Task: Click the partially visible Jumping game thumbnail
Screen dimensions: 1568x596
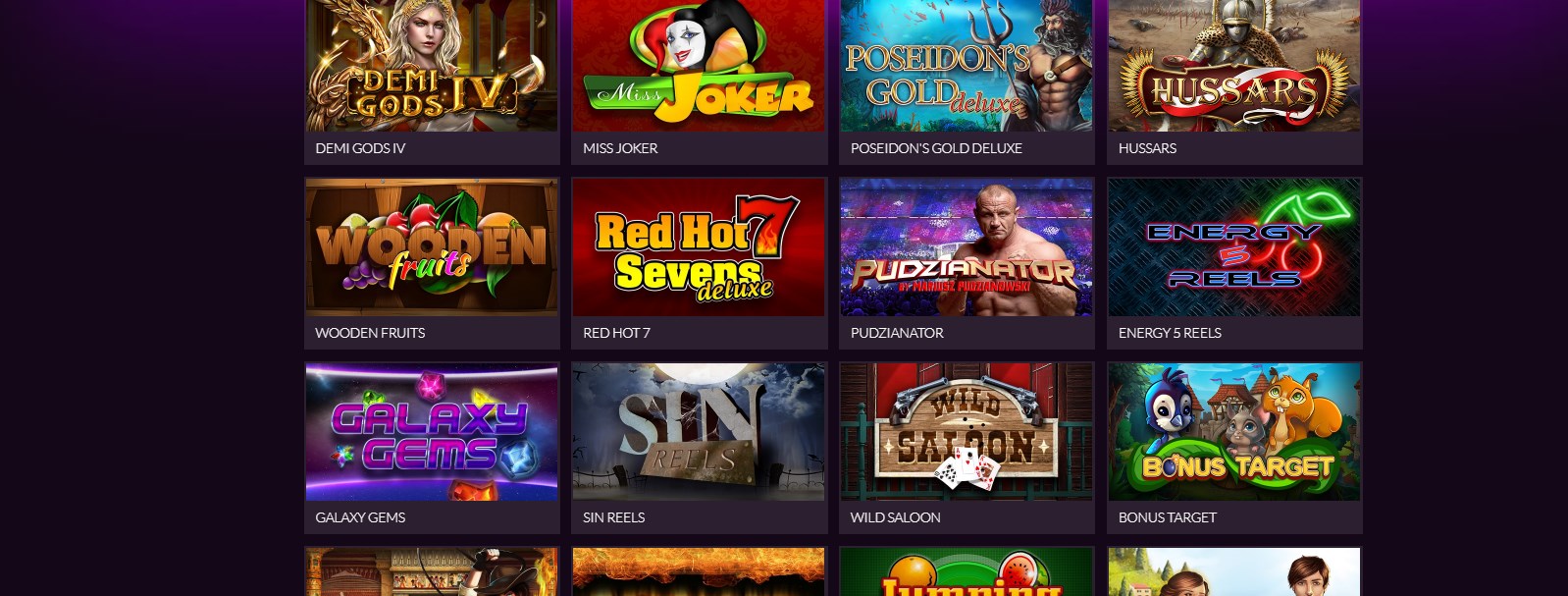Action: click(x=967, y=572)
